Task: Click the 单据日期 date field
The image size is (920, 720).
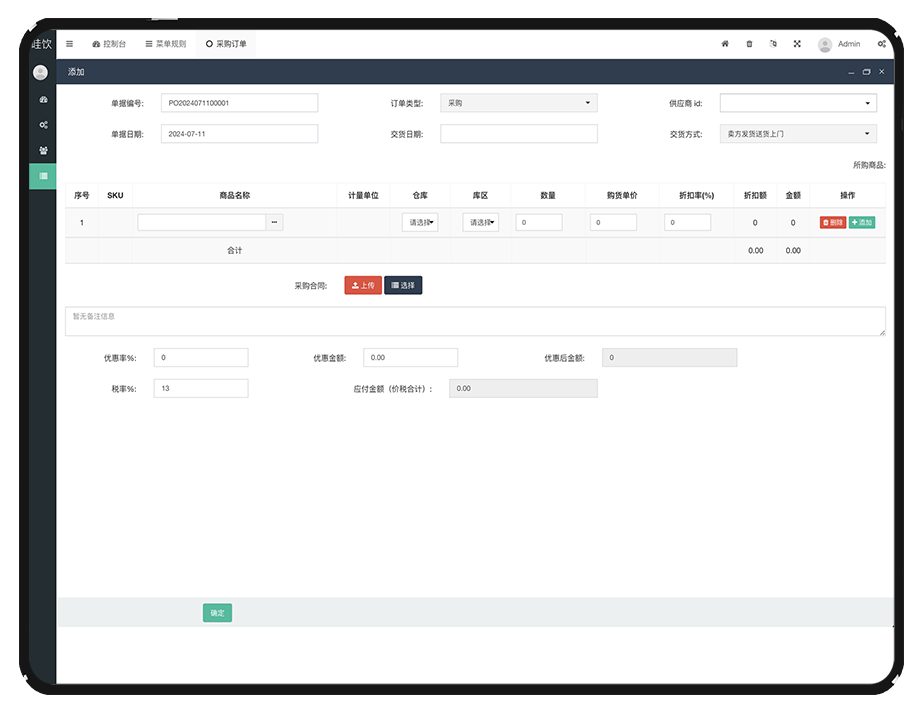Action: (239, 134)
